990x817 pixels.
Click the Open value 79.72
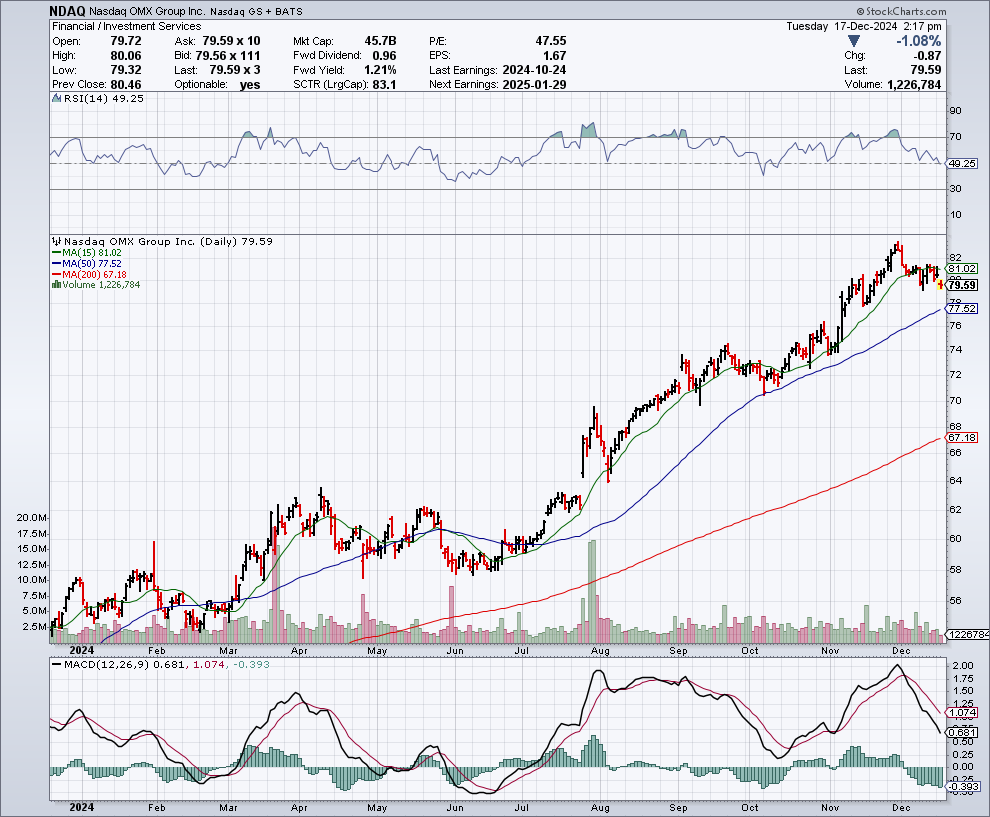pos(126,41)
